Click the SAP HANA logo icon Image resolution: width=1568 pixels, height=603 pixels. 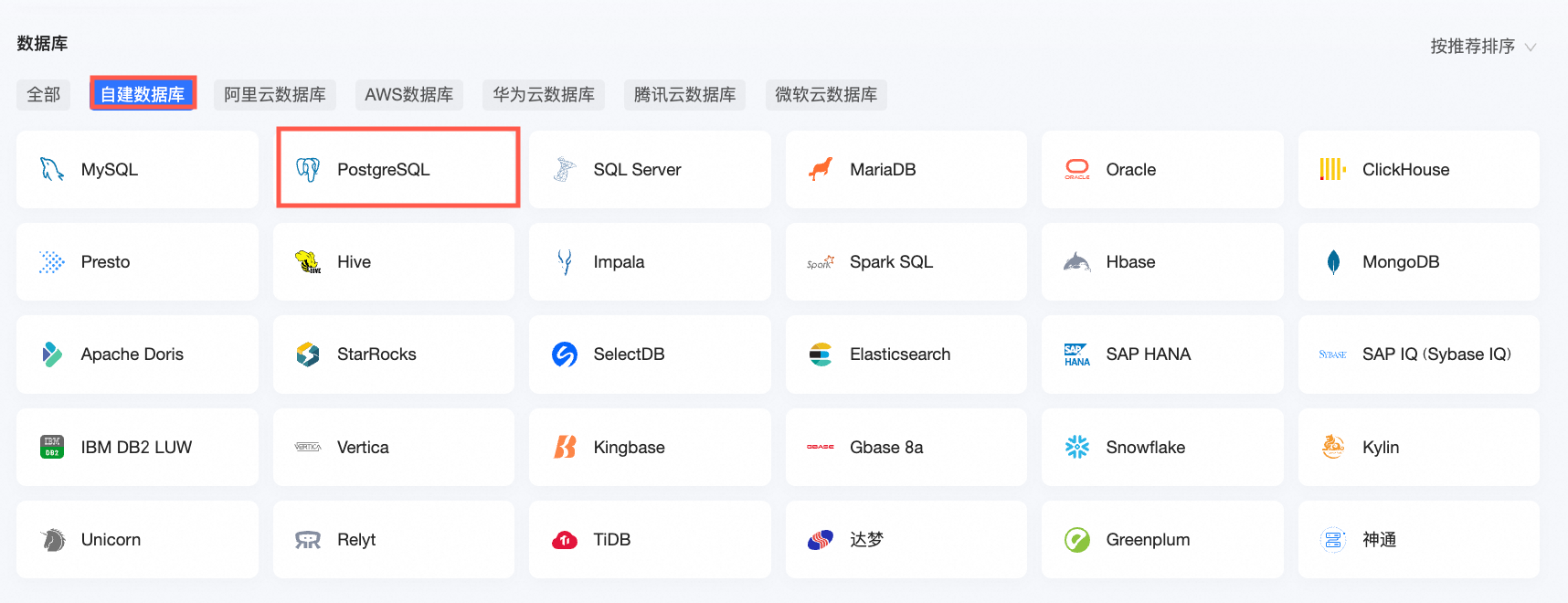pos(1077,354)
